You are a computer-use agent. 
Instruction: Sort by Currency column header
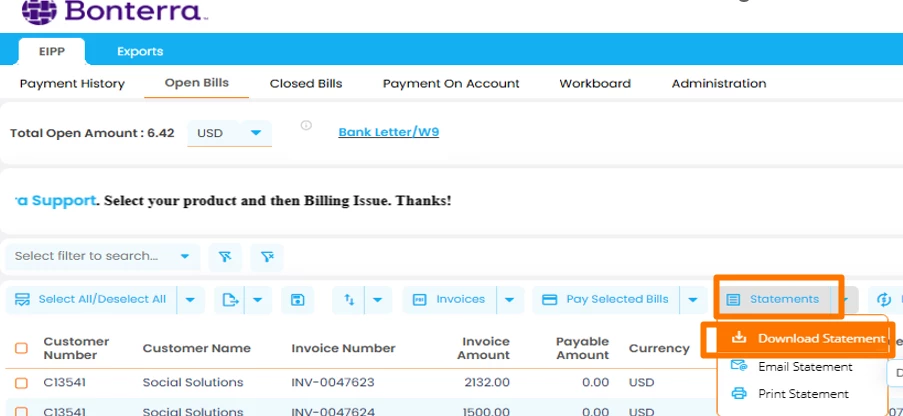pyautogui.click(x=659, y=349)
